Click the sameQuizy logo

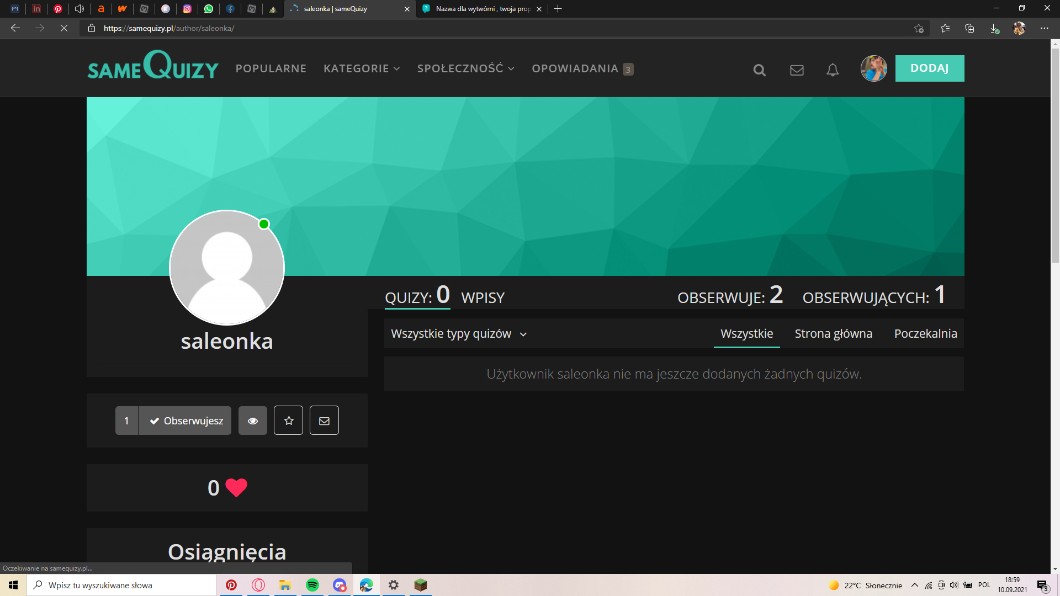click(x=152, y=68)
